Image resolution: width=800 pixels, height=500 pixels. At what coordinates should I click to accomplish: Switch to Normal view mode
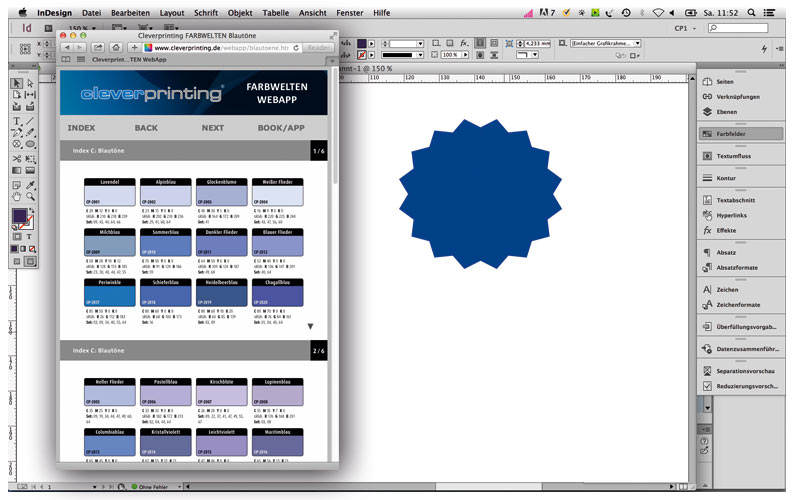pyautogui.click(x=17, y=261)
